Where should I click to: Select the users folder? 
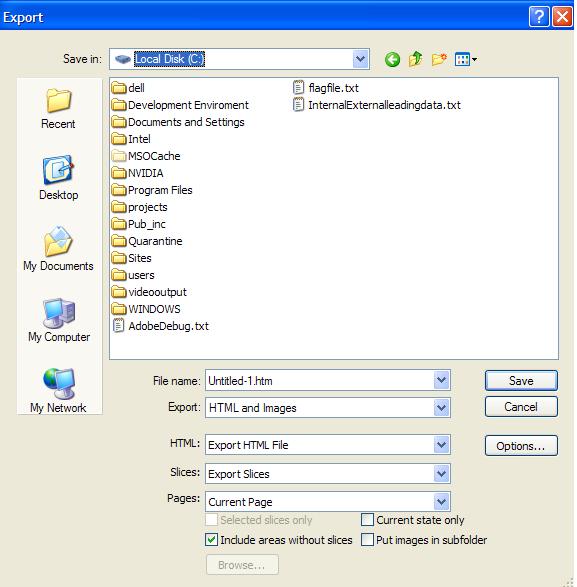[133, 275]
